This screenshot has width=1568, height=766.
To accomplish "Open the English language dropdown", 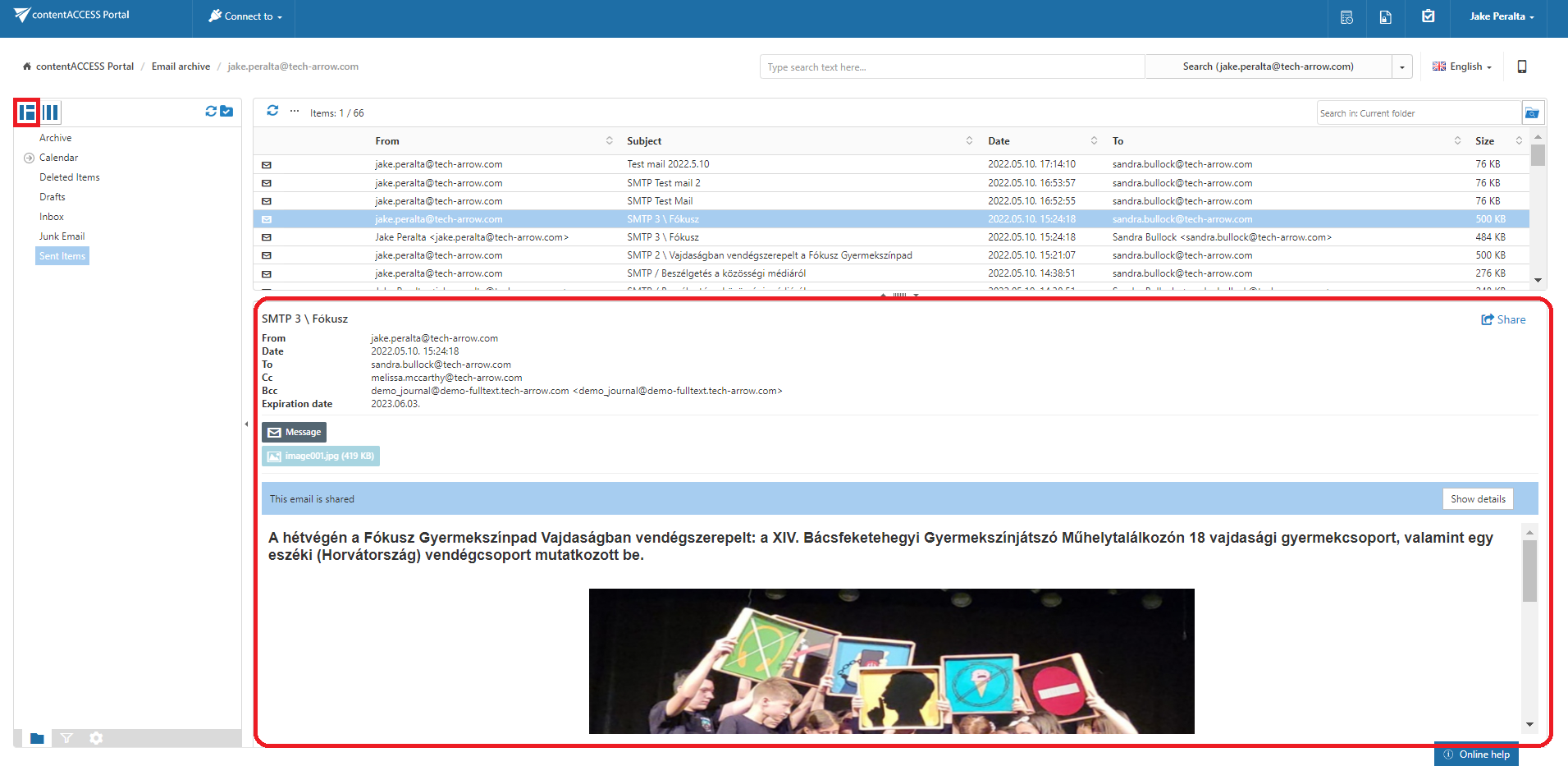I will pyautogui.click(x=1462, y=67).
